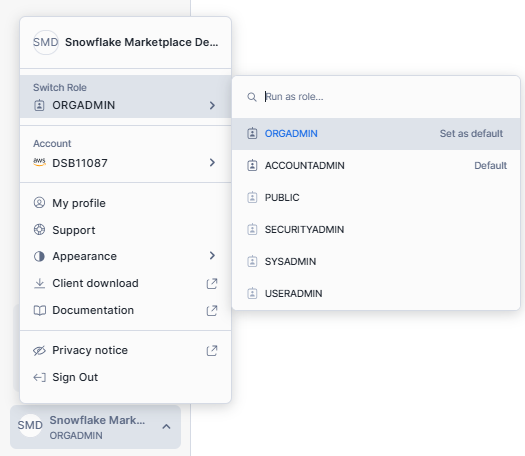Select the highlighted ORGADMIN role entry

(x=376, y=134)
